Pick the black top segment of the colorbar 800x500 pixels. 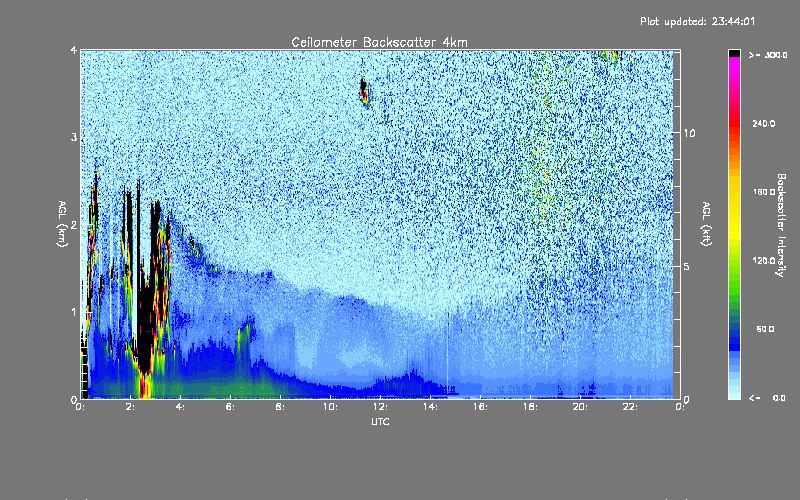pyautogui.click(x=734, y=53)
